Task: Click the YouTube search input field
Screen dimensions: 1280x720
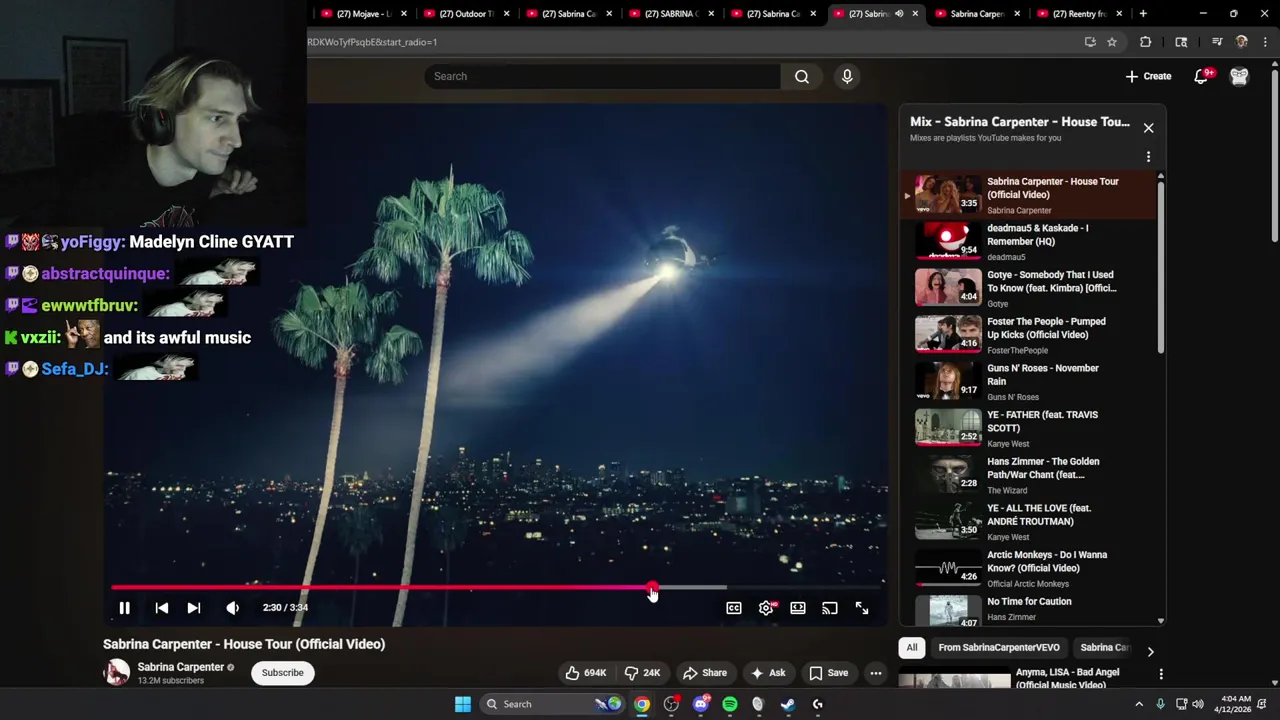Action: click(602, 76)
